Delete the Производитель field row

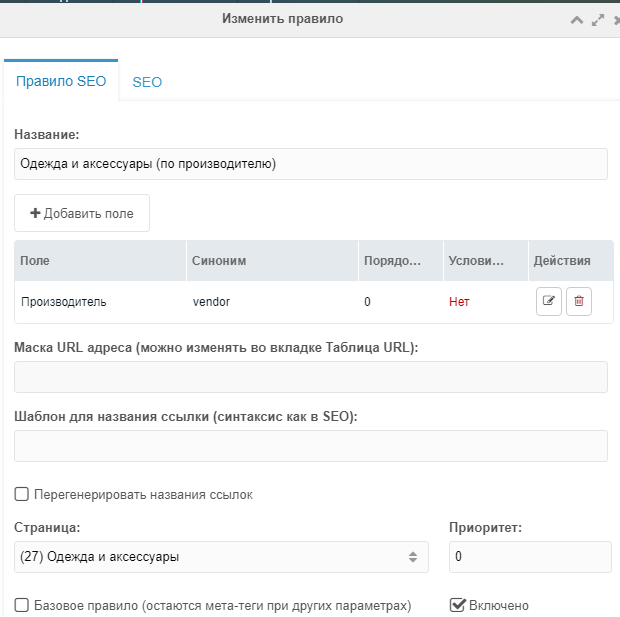tap(579, 301)
